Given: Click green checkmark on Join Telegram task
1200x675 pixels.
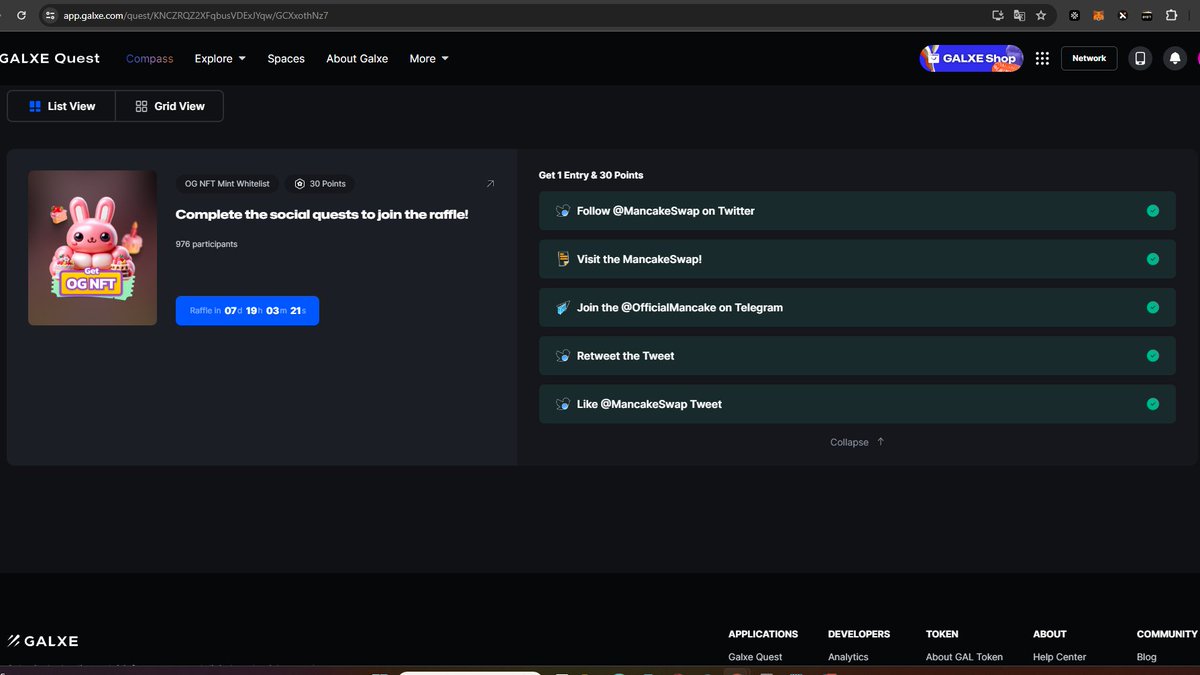Looking at the screenshot, I should pos(1152,307).
